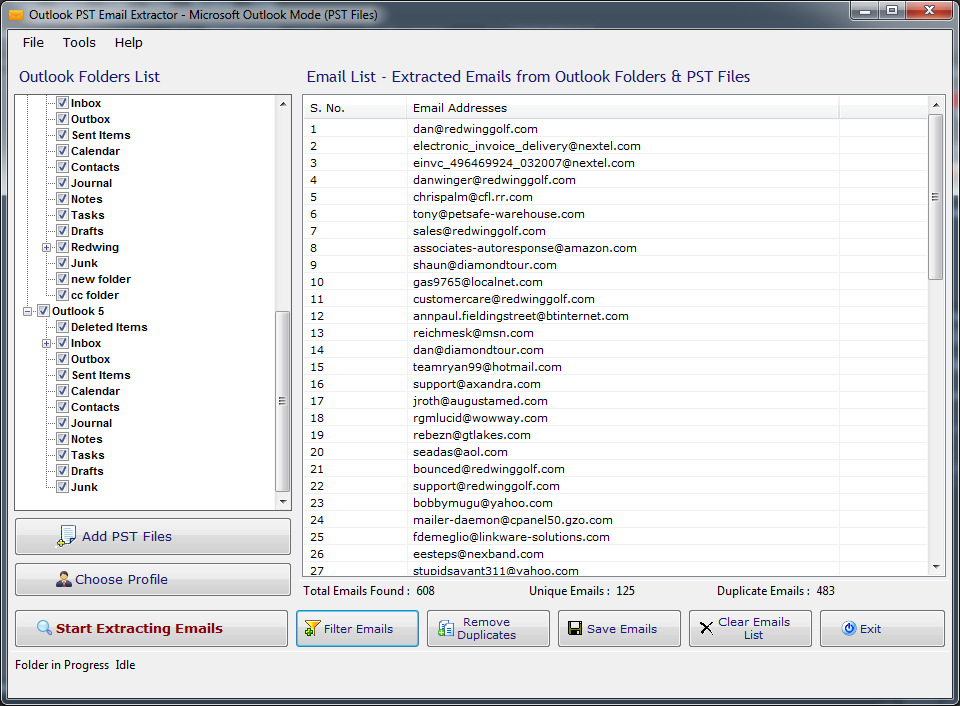
Task: Toggle the Deleted Items checkbox
Action: (62, 327)
